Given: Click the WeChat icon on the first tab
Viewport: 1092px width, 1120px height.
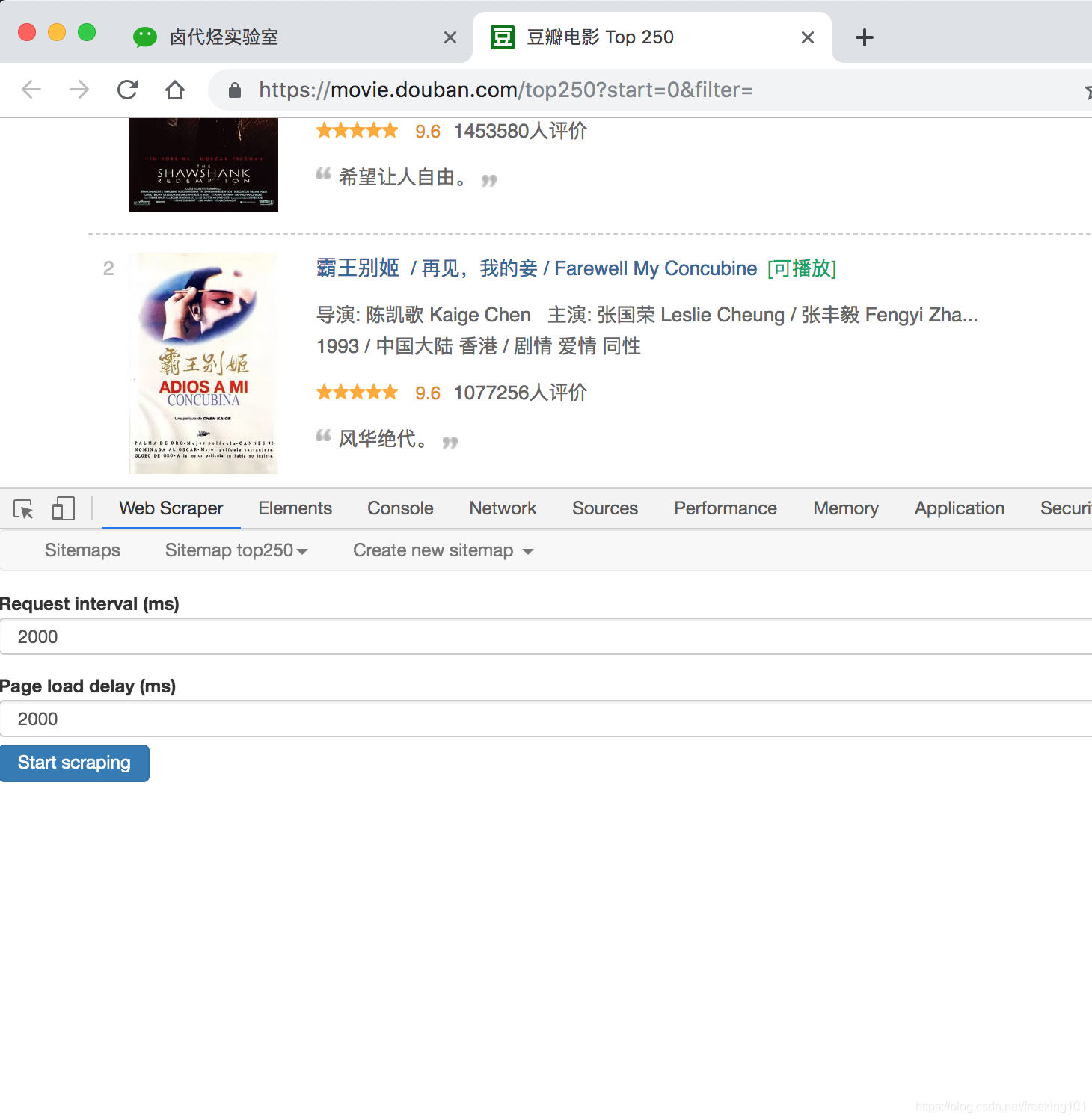Looking at the screenshot, I should point(144,37).
